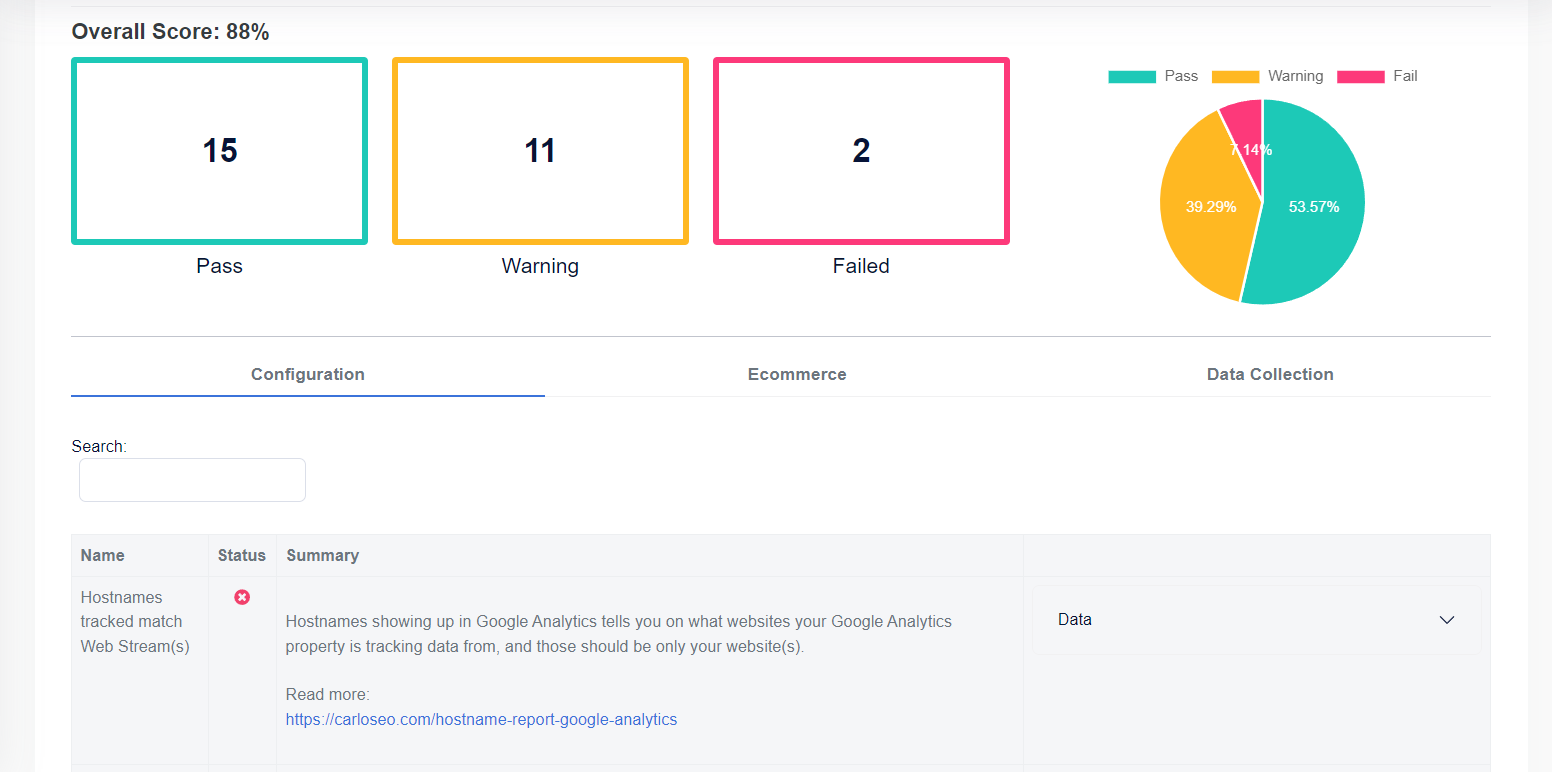The height and width of the screenshot is (772, 1552).
Task: Toggle the Fail legend swatch
Action: (x=1360, y=77)
